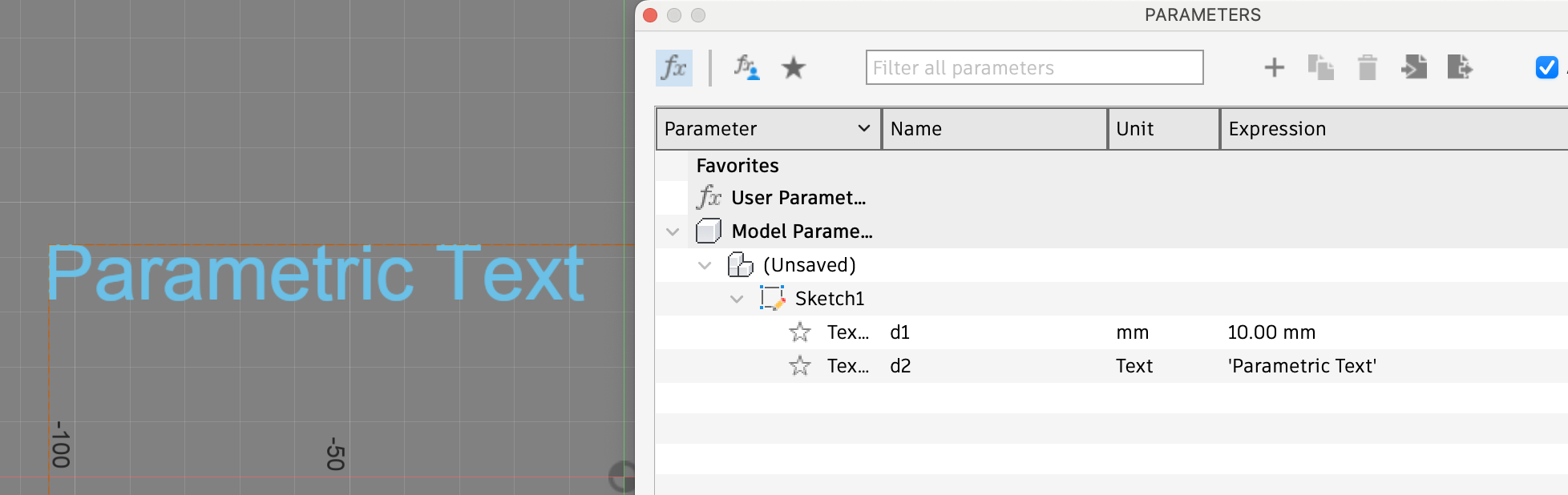Collapse the Sketch1 tree node
Image resolution: width=1568 pixels, height=495 pixels.
[737, 300]
